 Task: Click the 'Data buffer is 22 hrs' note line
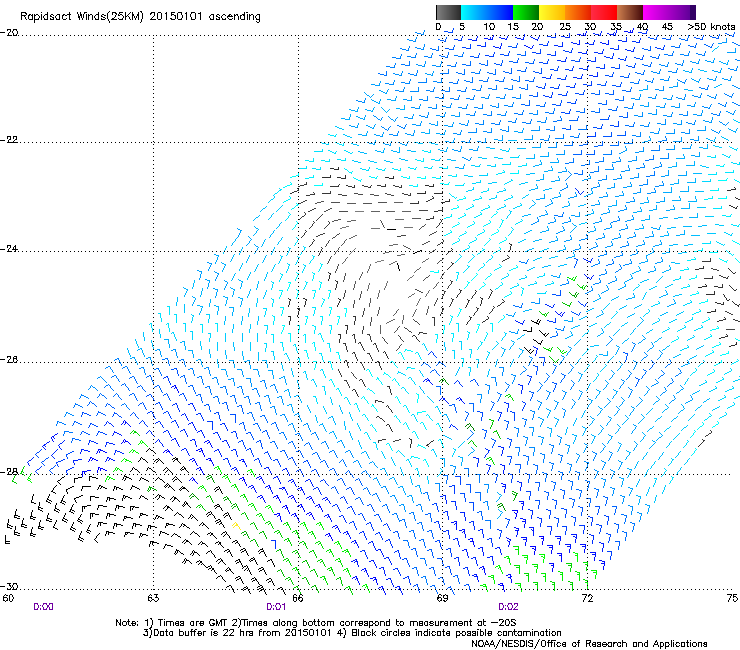[x=352, y=633]
